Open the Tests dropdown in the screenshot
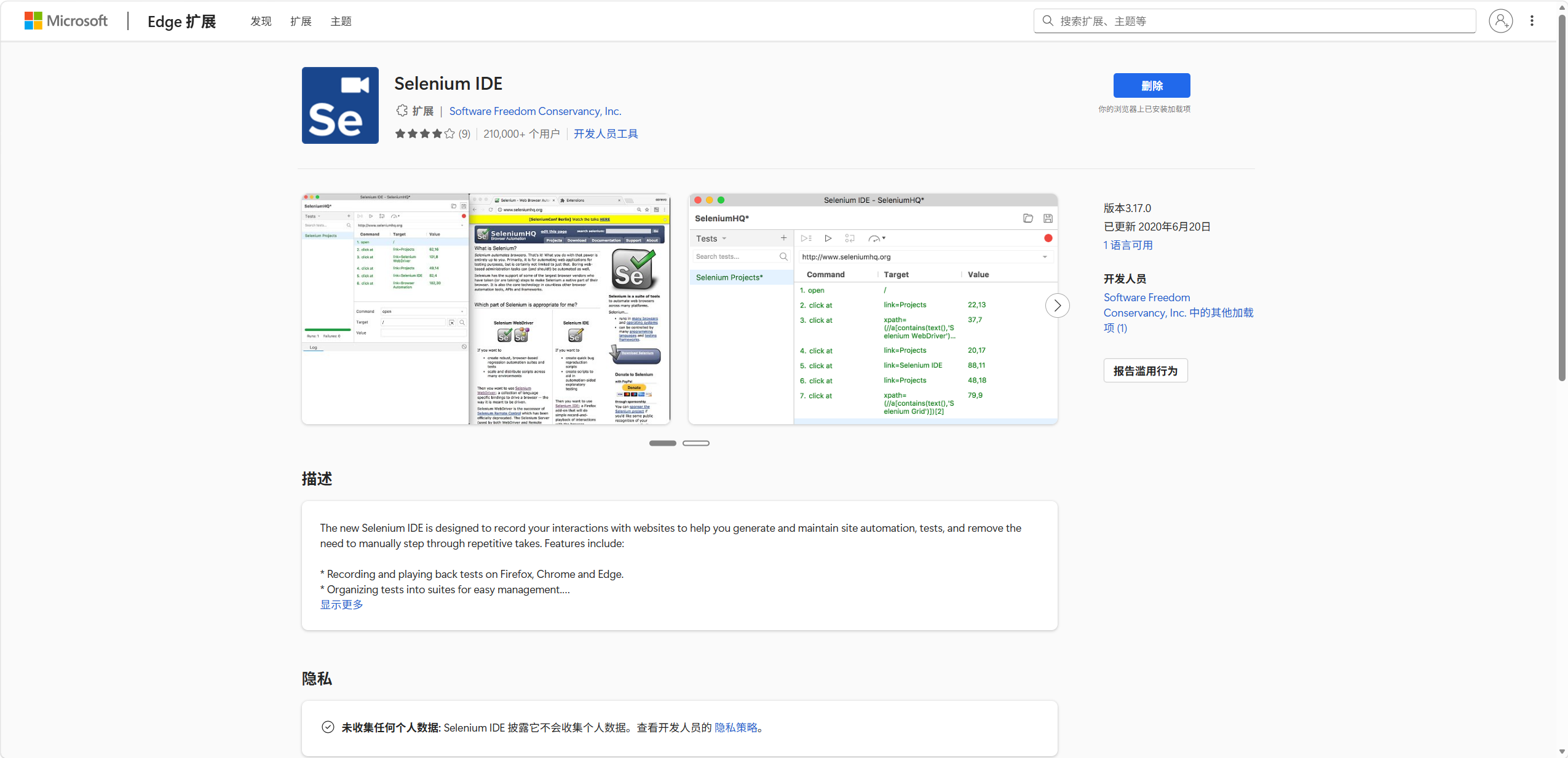The height and width of the screenshot is (758, 1568). (711, 239)
